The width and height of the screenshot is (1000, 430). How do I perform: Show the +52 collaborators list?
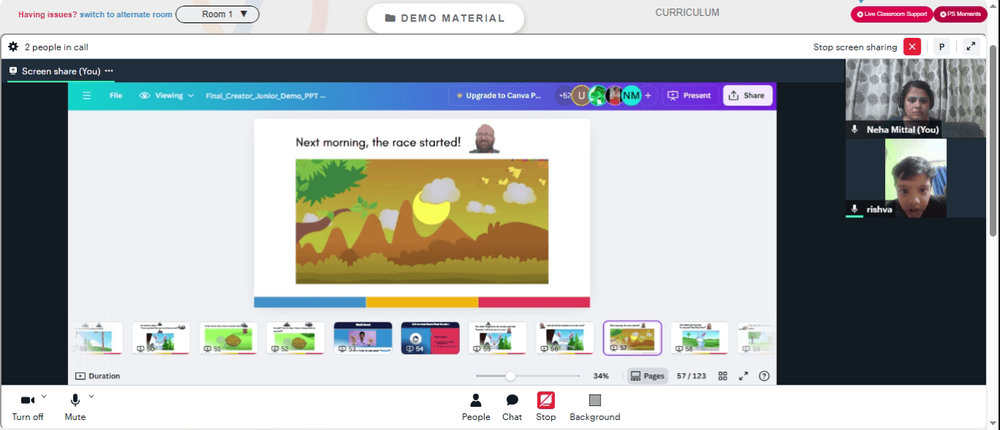pos(564,96)
